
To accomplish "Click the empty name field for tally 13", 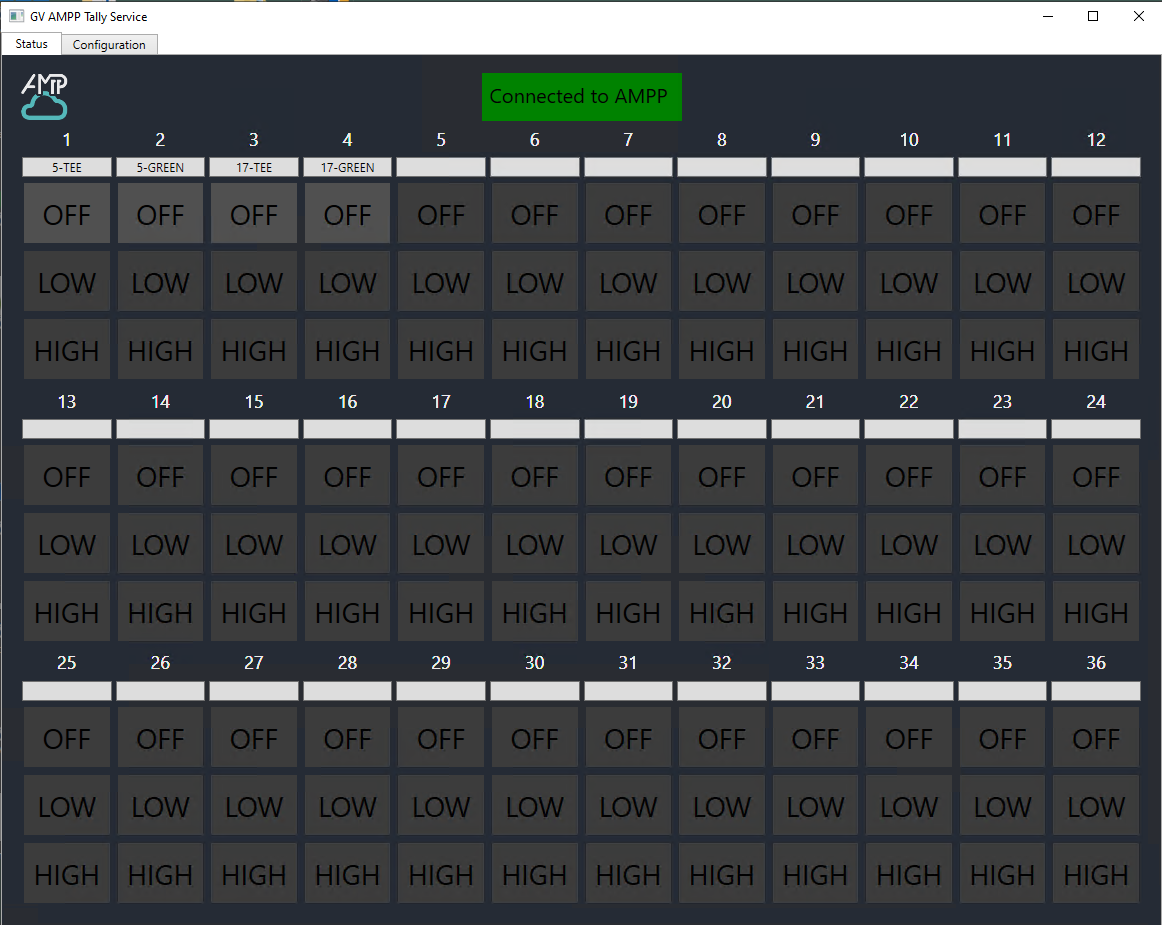I will pyautogui.click(x=67, y=429).
